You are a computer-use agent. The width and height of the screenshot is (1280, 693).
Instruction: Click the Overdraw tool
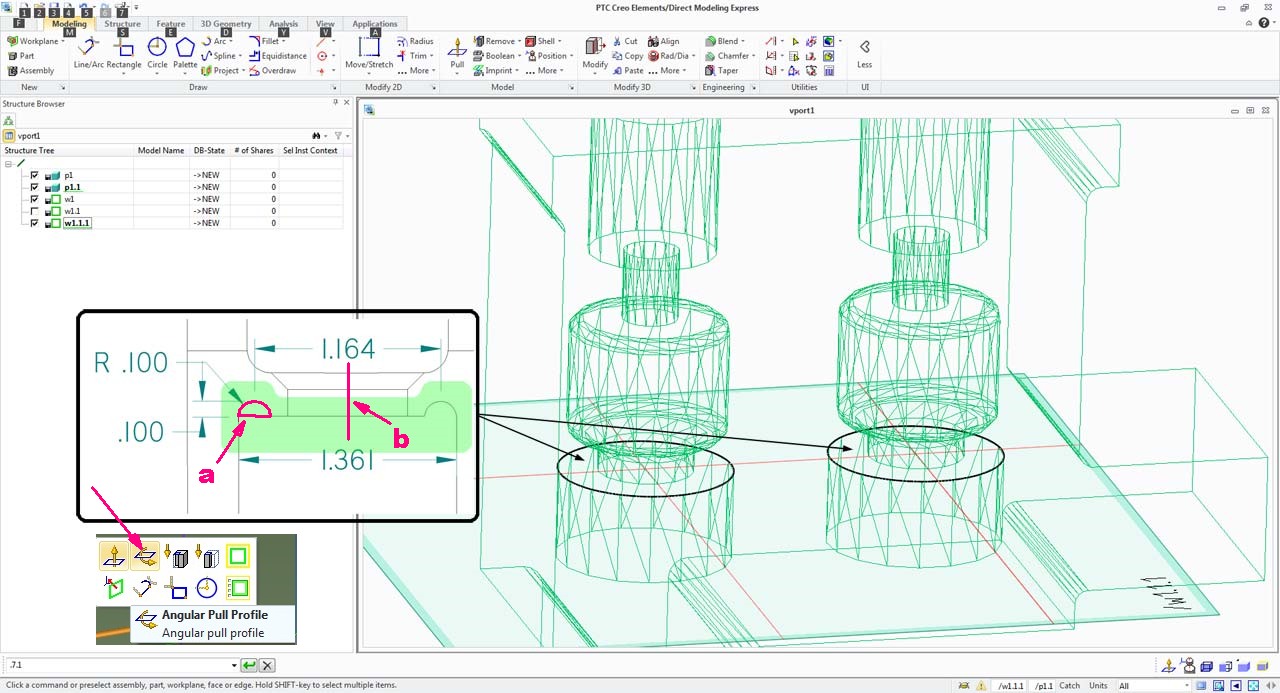[272, 71]
